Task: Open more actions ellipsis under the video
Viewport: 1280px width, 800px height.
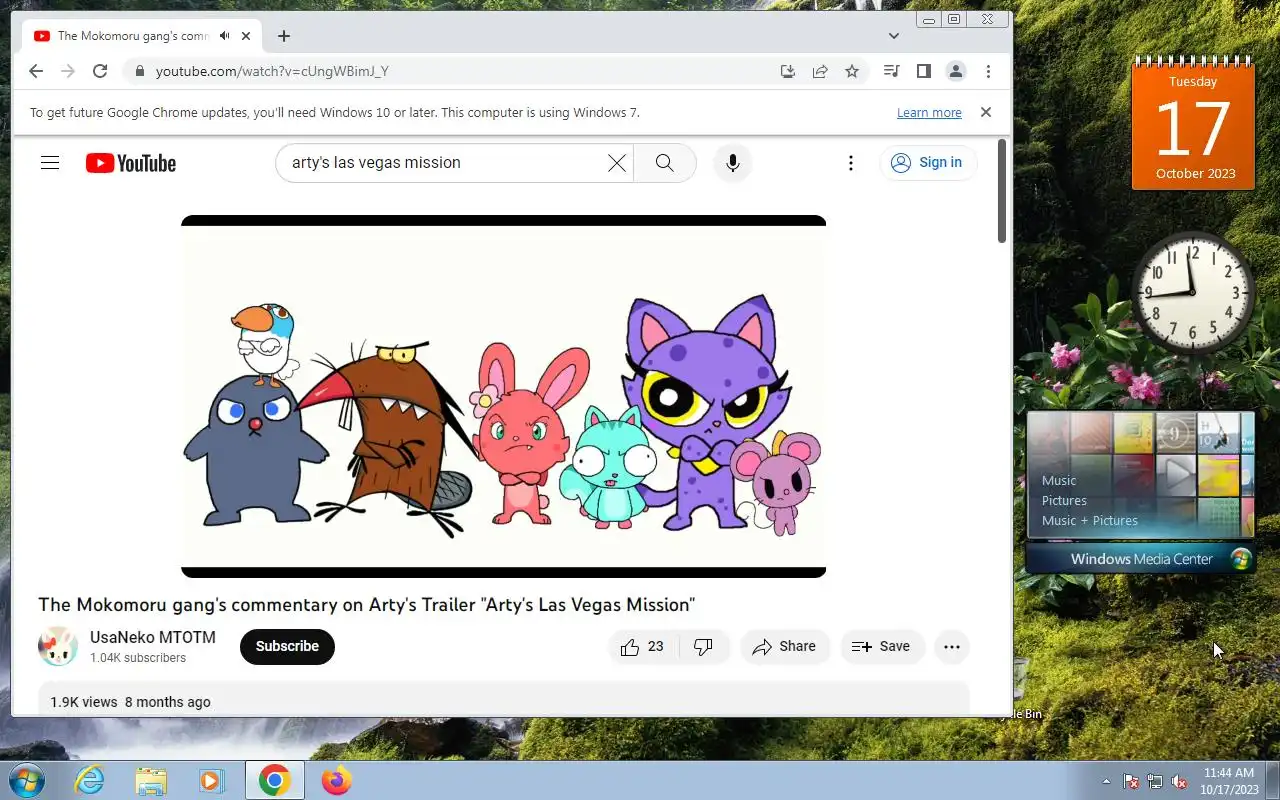Action: pos(952,647)
